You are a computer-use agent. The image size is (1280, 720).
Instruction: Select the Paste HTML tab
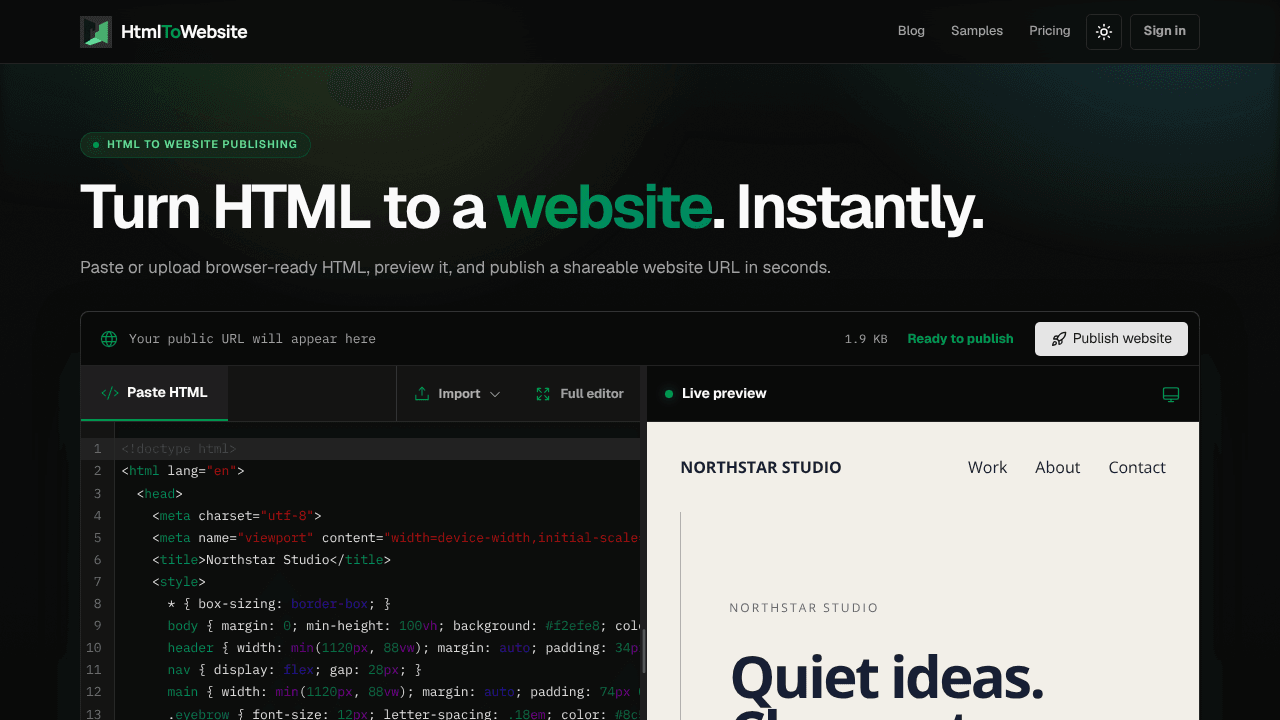[x=154, y=393]
